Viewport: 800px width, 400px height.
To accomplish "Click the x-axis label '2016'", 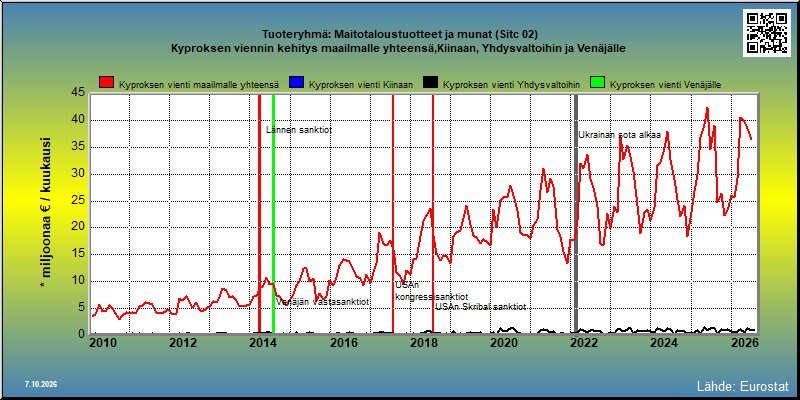I will click(343, 343).
